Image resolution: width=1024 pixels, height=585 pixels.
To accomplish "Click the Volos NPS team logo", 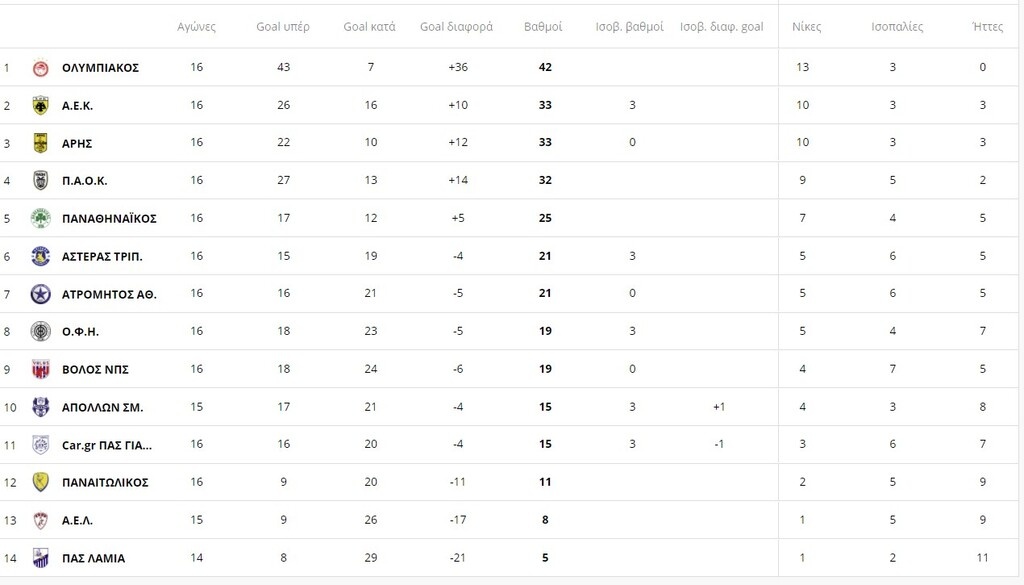I will pos(40,369).
